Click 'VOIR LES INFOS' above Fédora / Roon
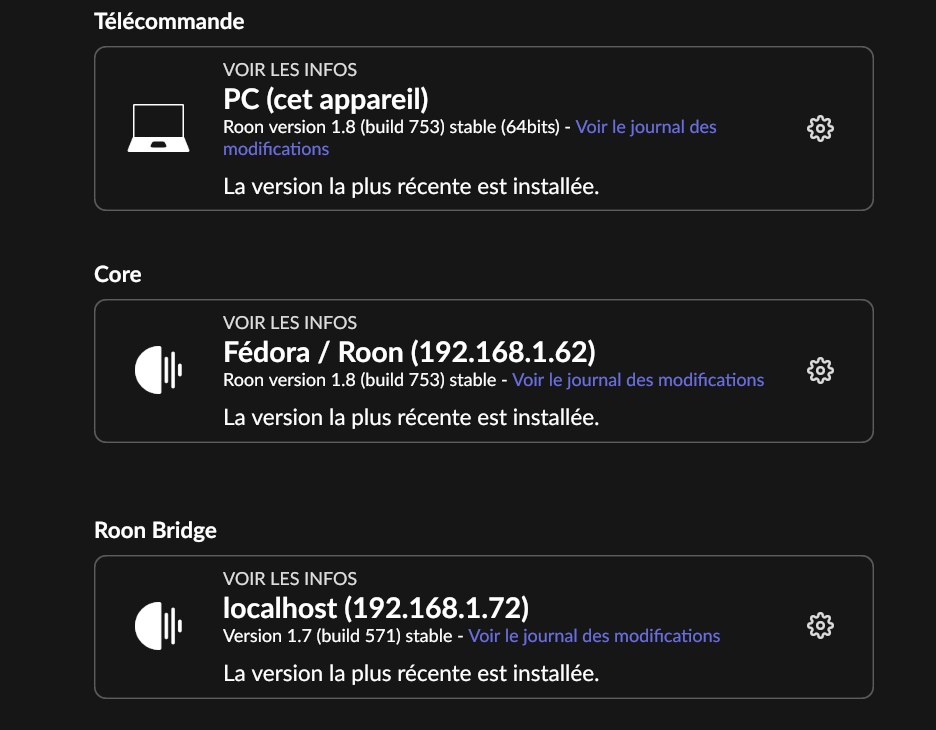Image resolution: width=936 pixels, height=730 pixels. 290,323
